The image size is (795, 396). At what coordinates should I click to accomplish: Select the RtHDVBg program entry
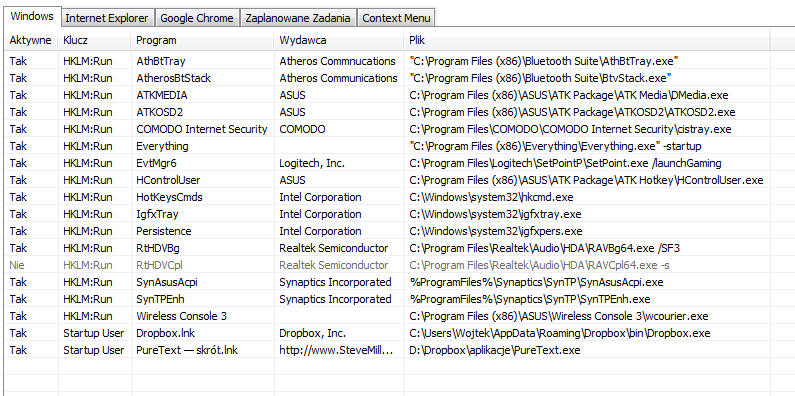(158, 248)
